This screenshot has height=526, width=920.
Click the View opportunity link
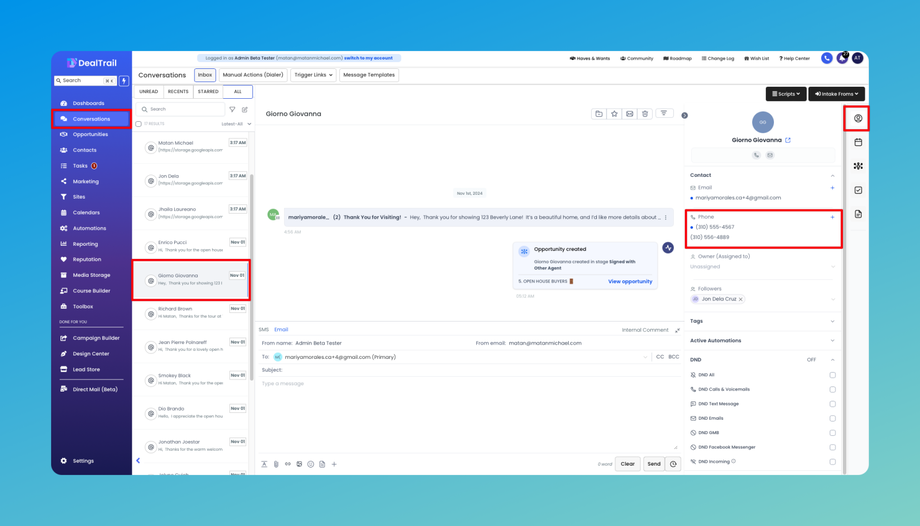(630, 282)
